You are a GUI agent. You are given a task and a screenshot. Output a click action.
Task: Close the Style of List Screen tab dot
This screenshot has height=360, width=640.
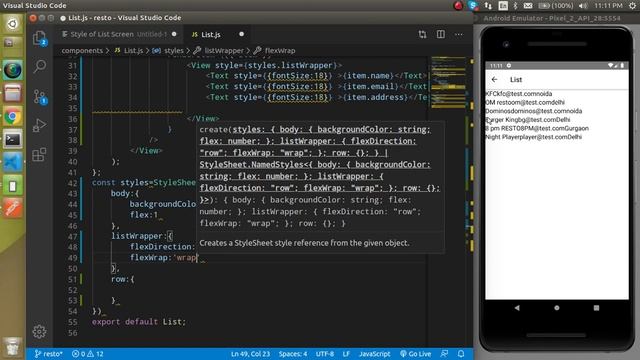tap(174, 34)
